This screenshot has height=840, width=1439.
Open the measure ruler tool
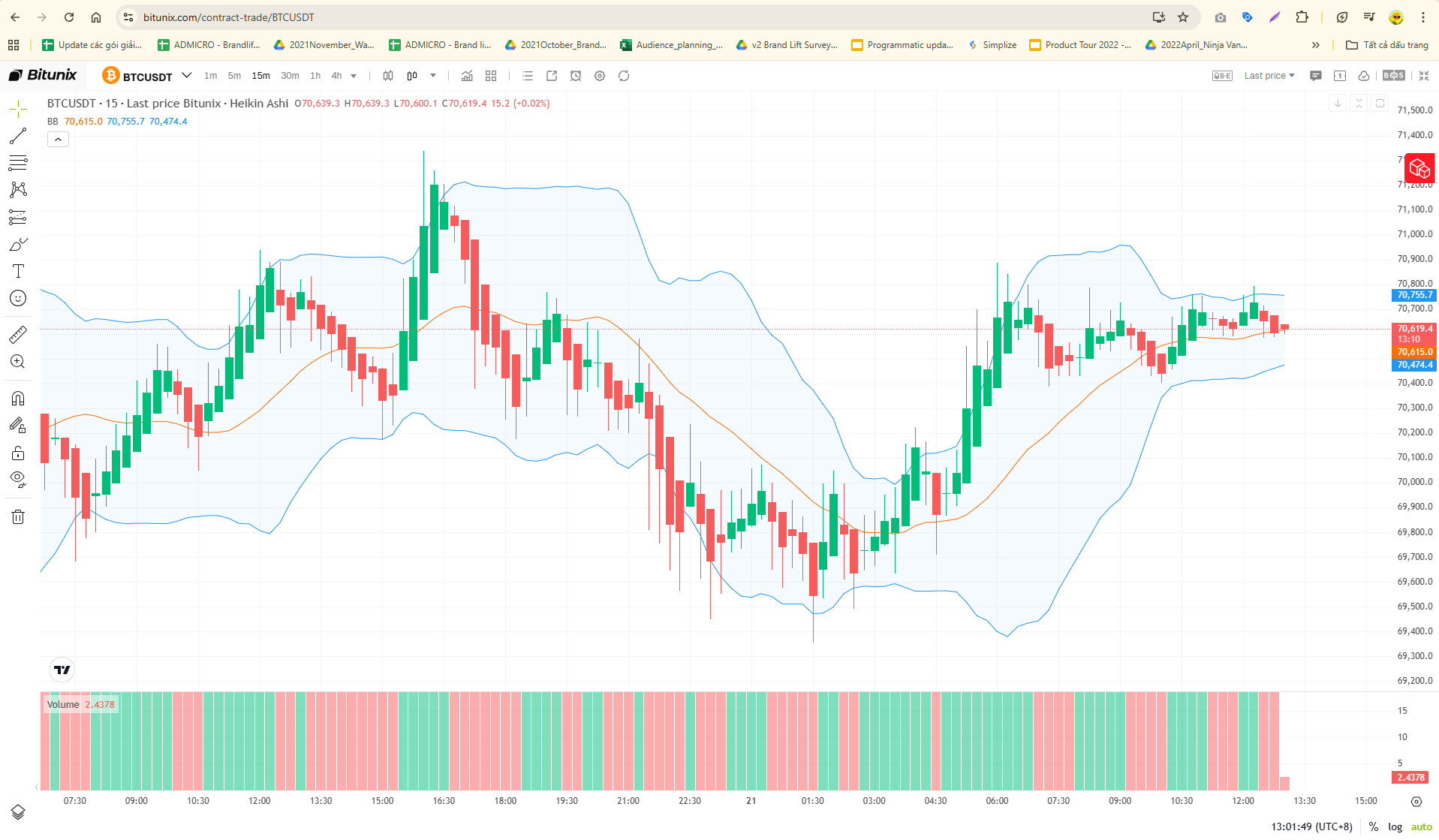pos(18,334)
